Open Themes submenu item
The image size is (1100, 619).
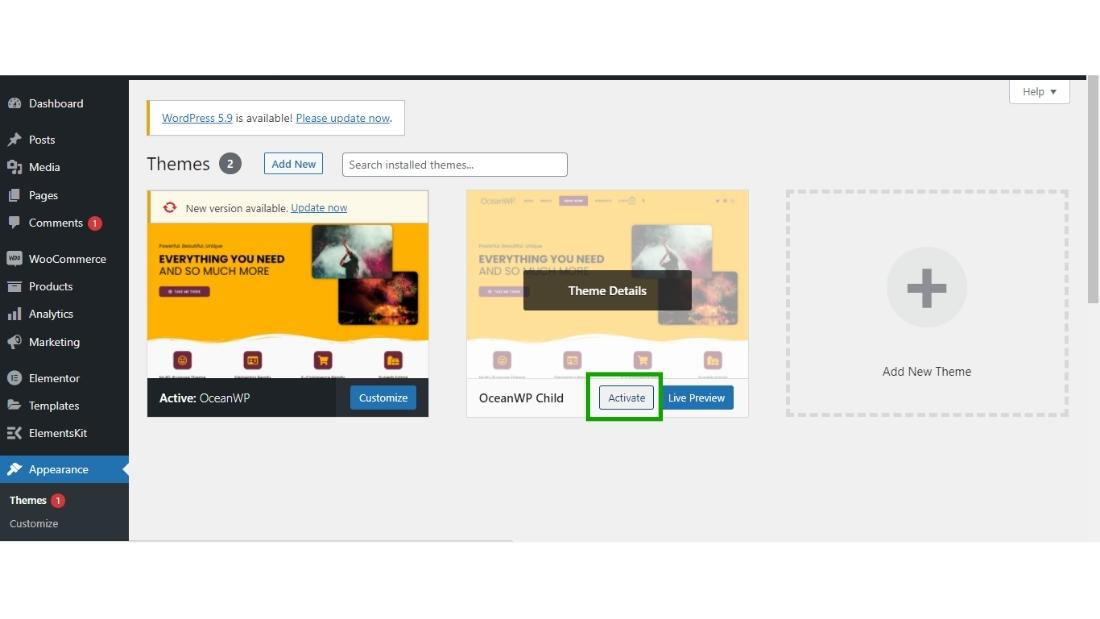coord(28,500)
